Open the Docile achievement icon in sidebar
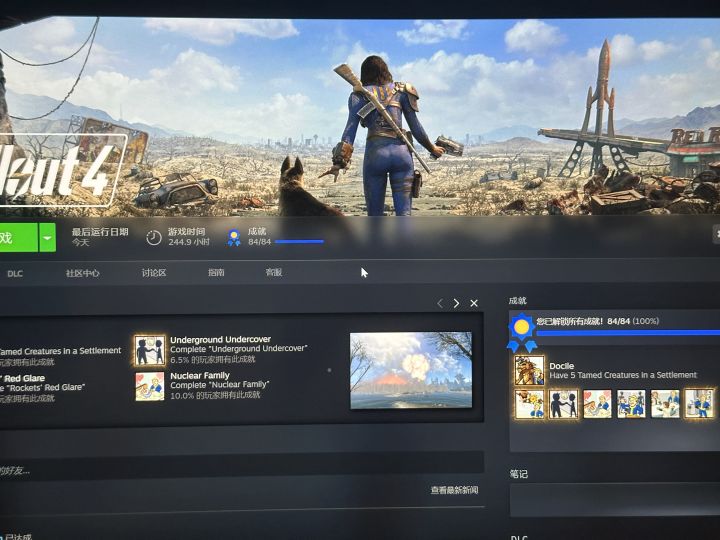Image resolution: width=720 pixels, height=540 pixels. pyautogui.click(x=529, y=370)
